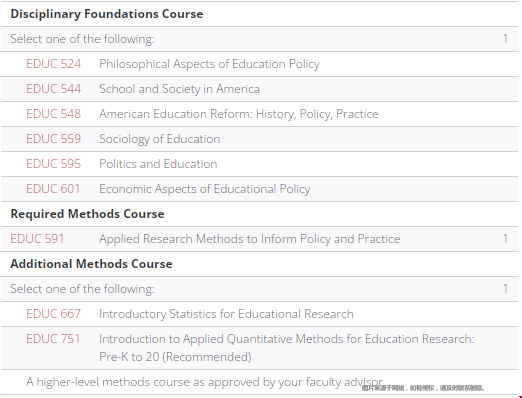Screen dimensions: 522x398
Task: Open the EDUC 667 course link
Action: click(x=53, y=314)
